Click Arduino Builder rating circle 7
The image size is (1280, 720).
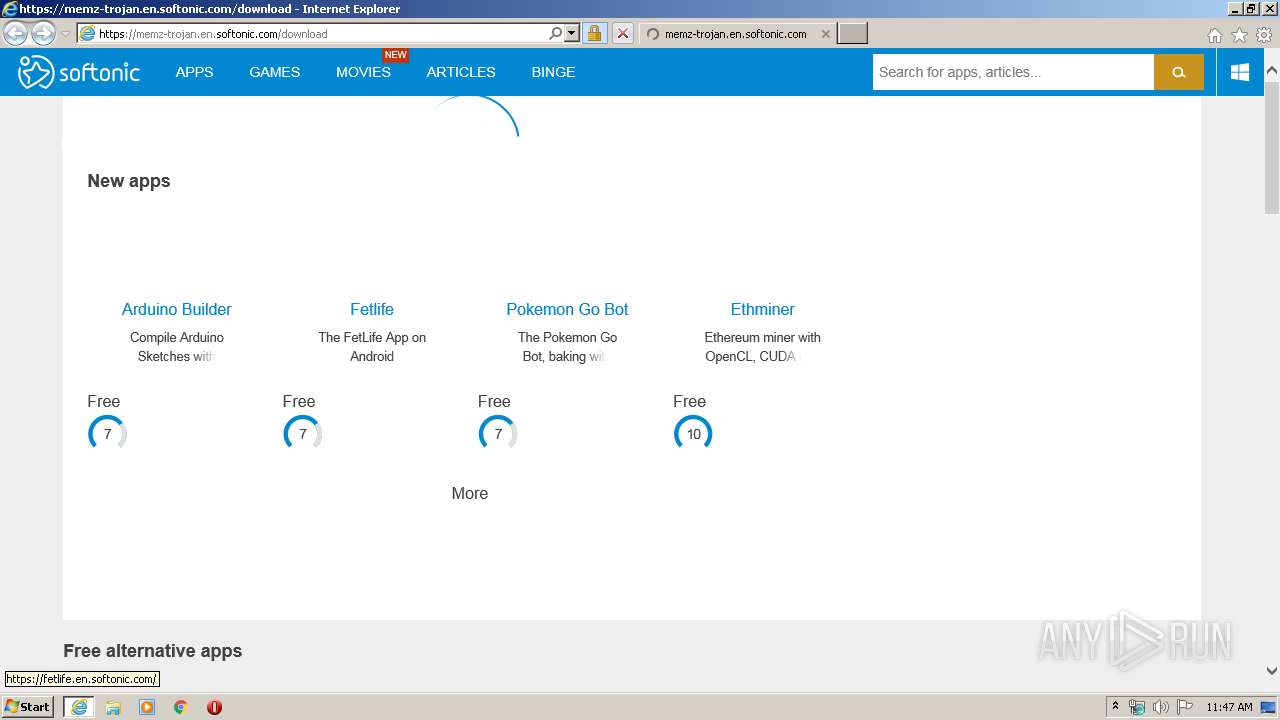click(107, 434)
